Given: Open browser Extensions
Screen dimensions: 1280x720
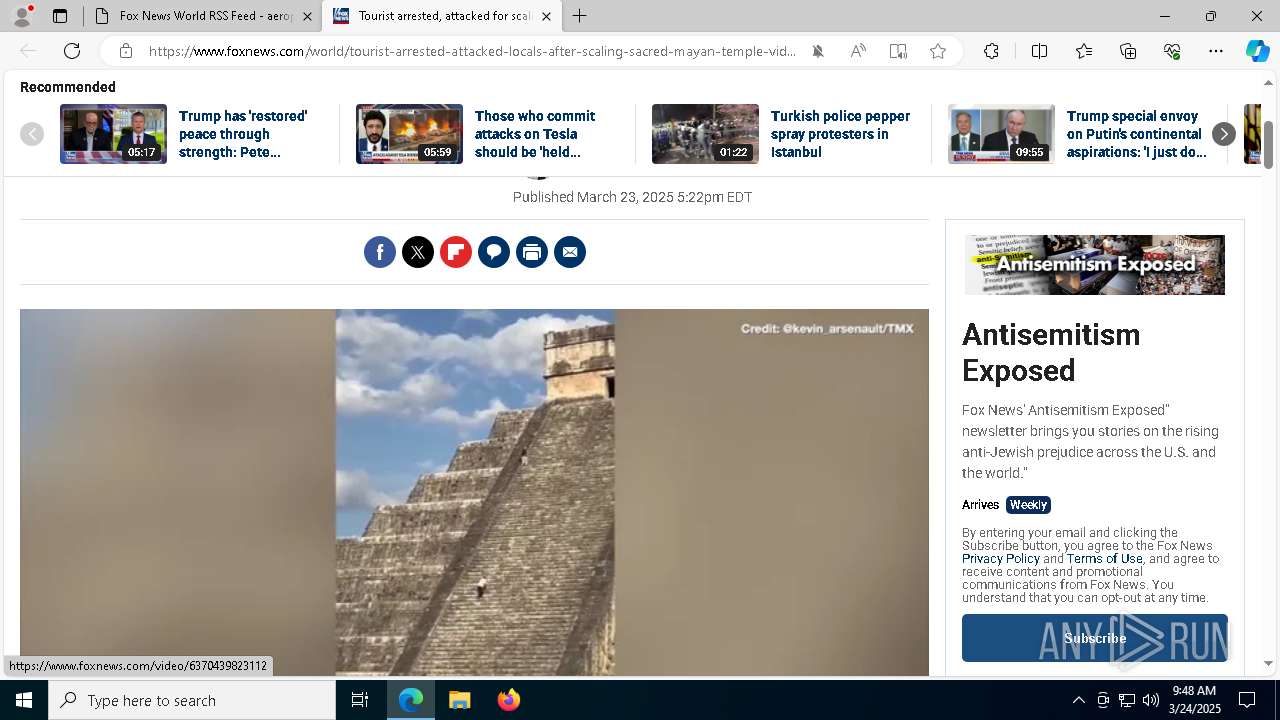Looking at the screenshot, I should 991,51.
